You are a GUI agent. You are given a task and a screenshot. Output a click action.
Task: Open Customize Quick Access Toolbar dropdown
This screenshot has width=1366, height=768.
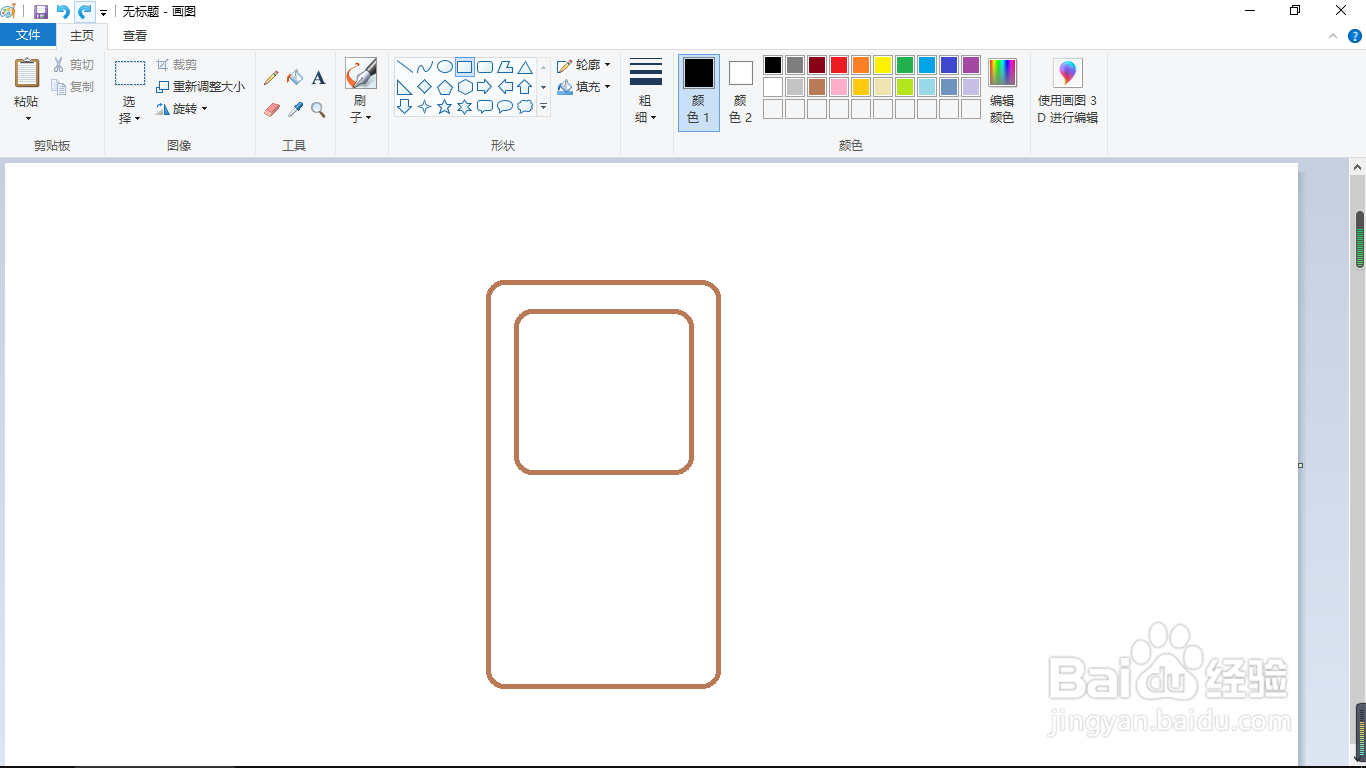point(103,13)
